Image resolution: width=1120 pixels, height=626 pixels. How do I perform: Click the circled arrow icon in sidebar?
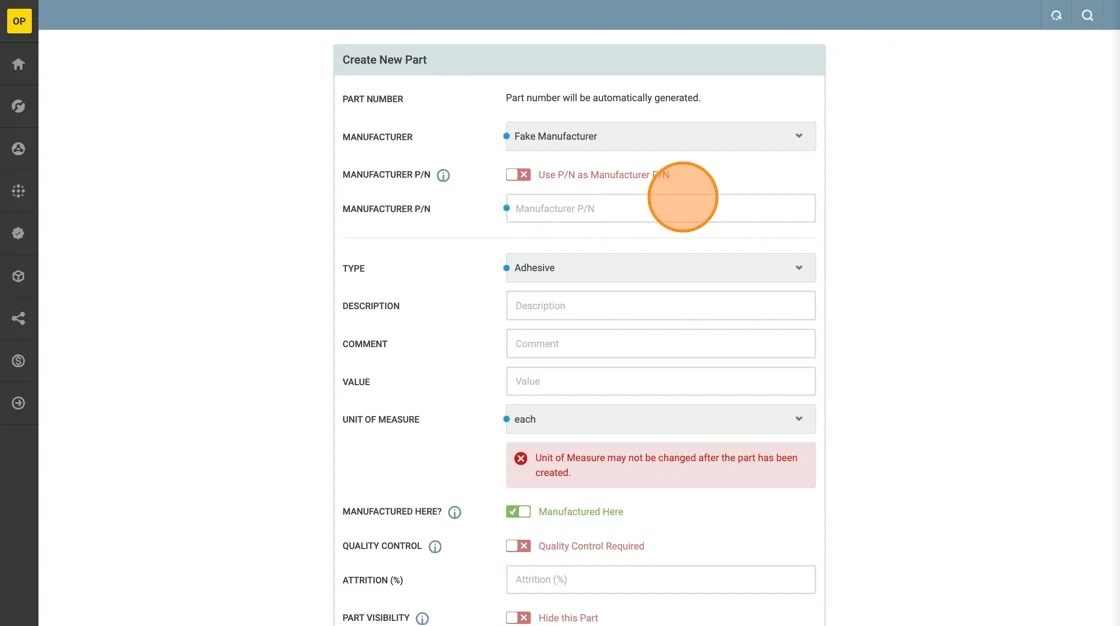tap(18, 403)
